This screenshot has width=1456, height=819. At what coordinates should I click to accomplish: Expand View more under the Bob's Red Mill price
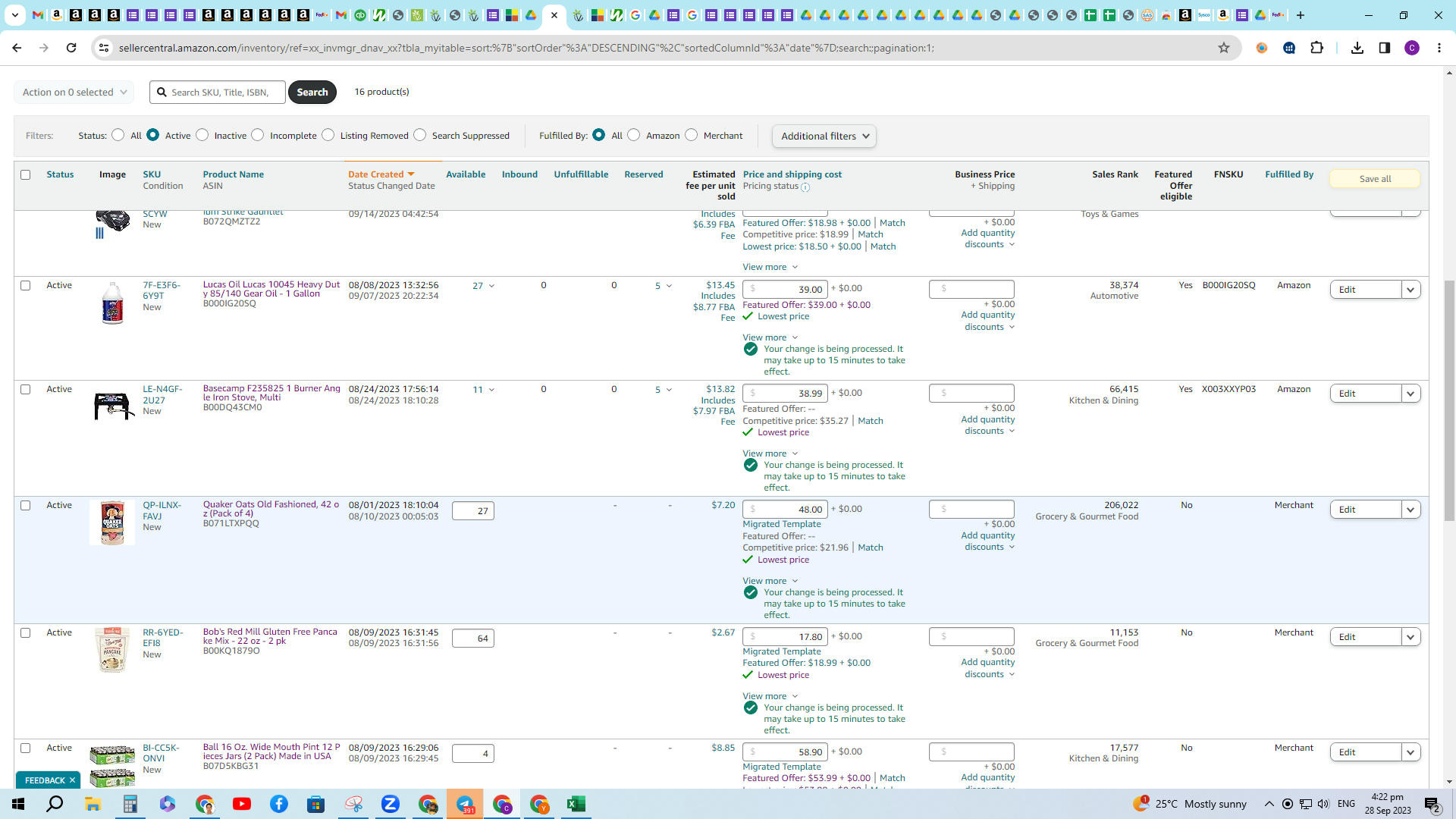tap(770, 696)
